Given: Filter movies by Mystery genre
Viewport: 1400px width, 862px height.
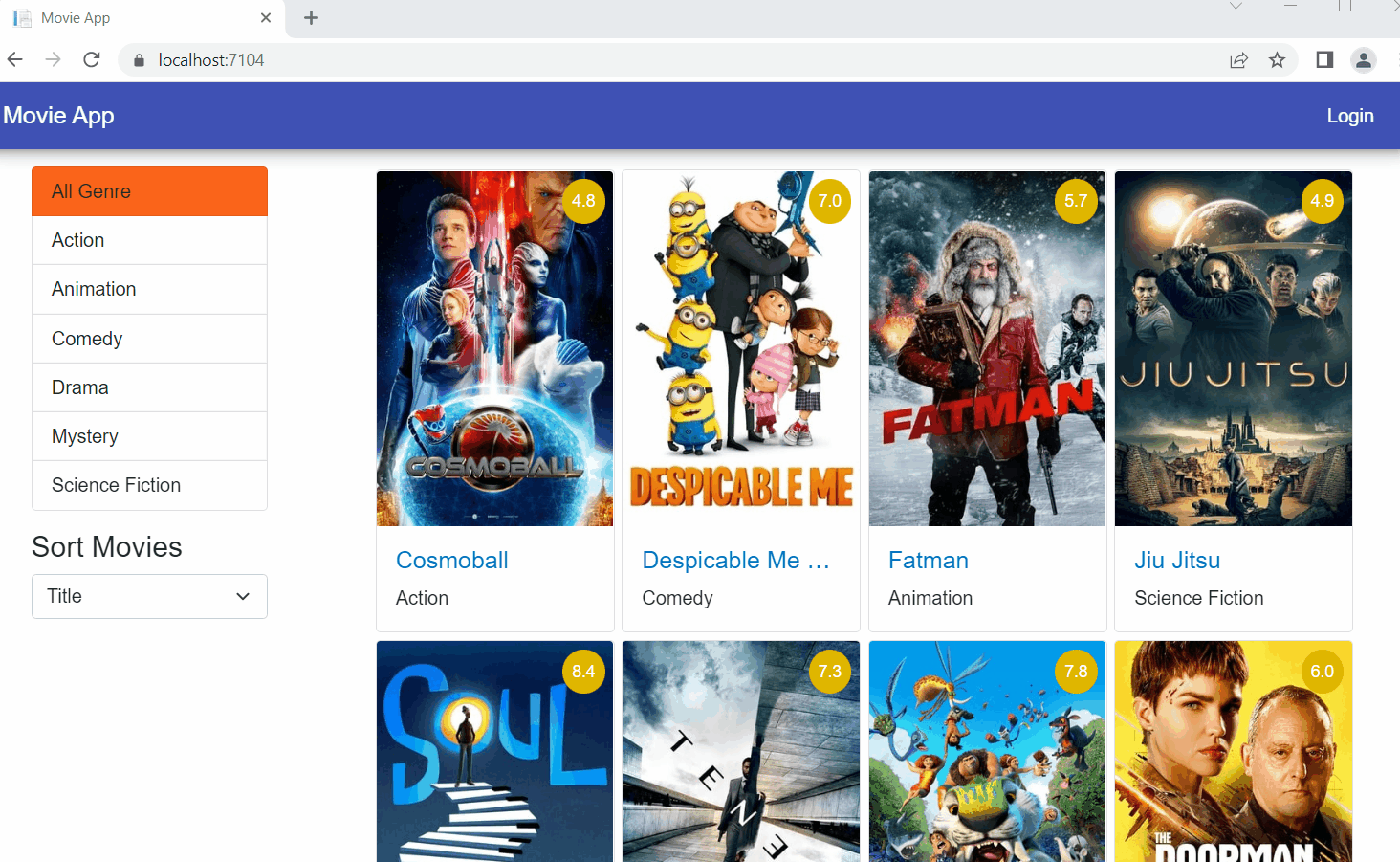Looking at the screenshot, I should [149, 436].
